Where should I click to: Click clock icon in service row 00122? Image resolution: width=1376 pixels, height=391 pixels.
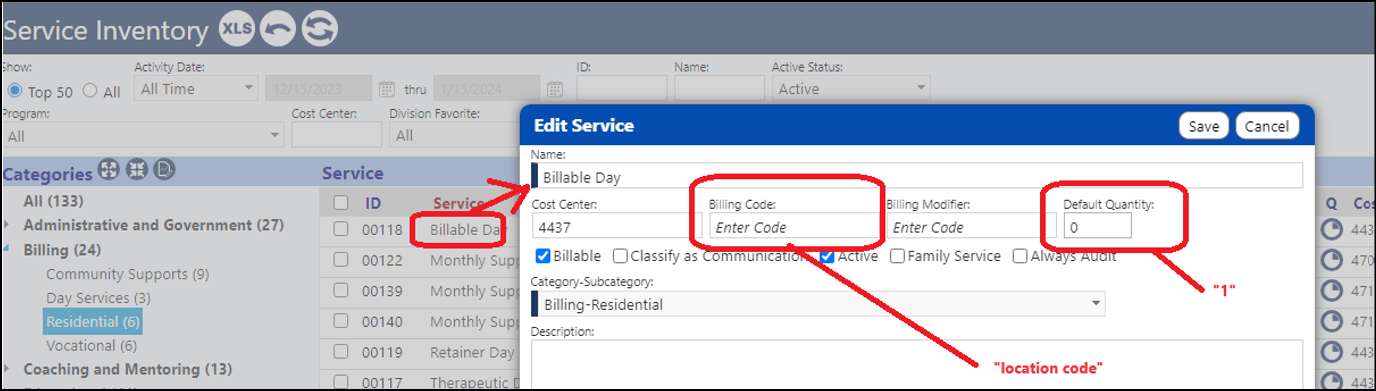point(1332,261)
